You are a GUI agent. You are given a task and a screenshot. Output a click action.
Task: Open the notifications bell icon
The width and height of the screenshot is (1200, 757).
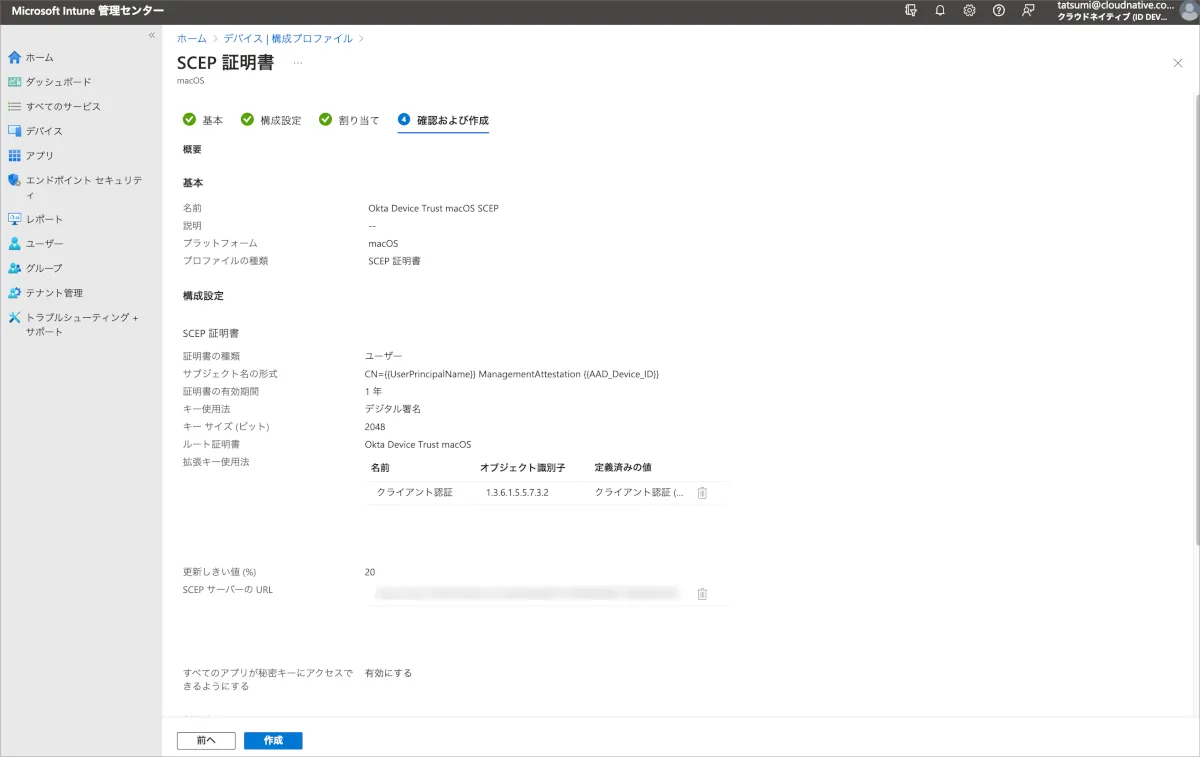pos(940,10)
